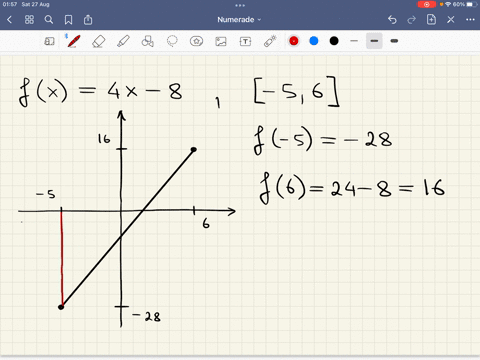Bookmark this page

[x=68, y=20]
